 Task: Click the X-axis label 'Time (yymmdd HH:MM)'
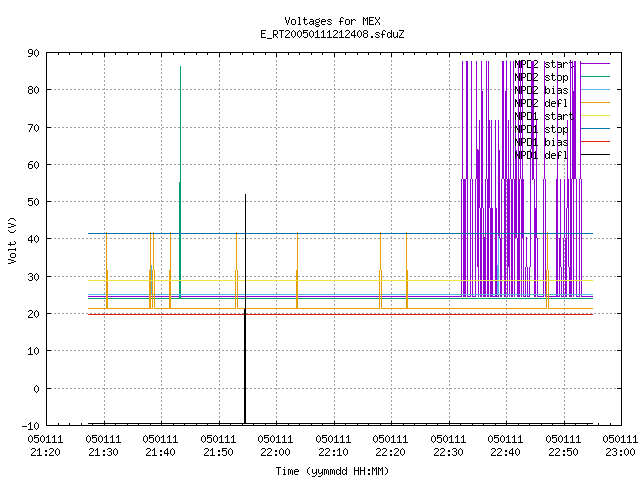pos(332,471)
